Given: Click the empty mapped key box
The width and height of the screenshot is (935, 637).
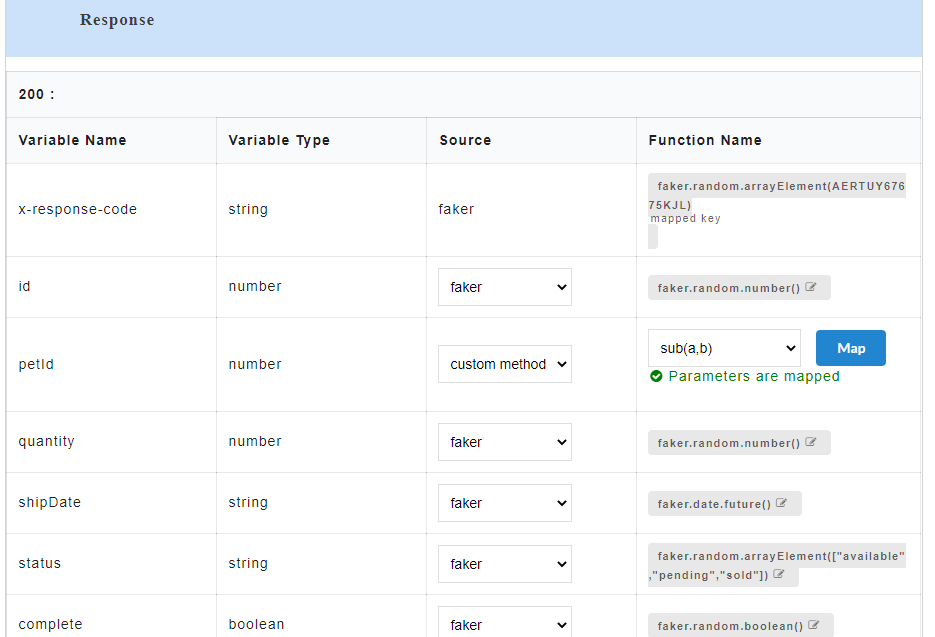Looking at the screenshot, I should click(x=653, y=236).
